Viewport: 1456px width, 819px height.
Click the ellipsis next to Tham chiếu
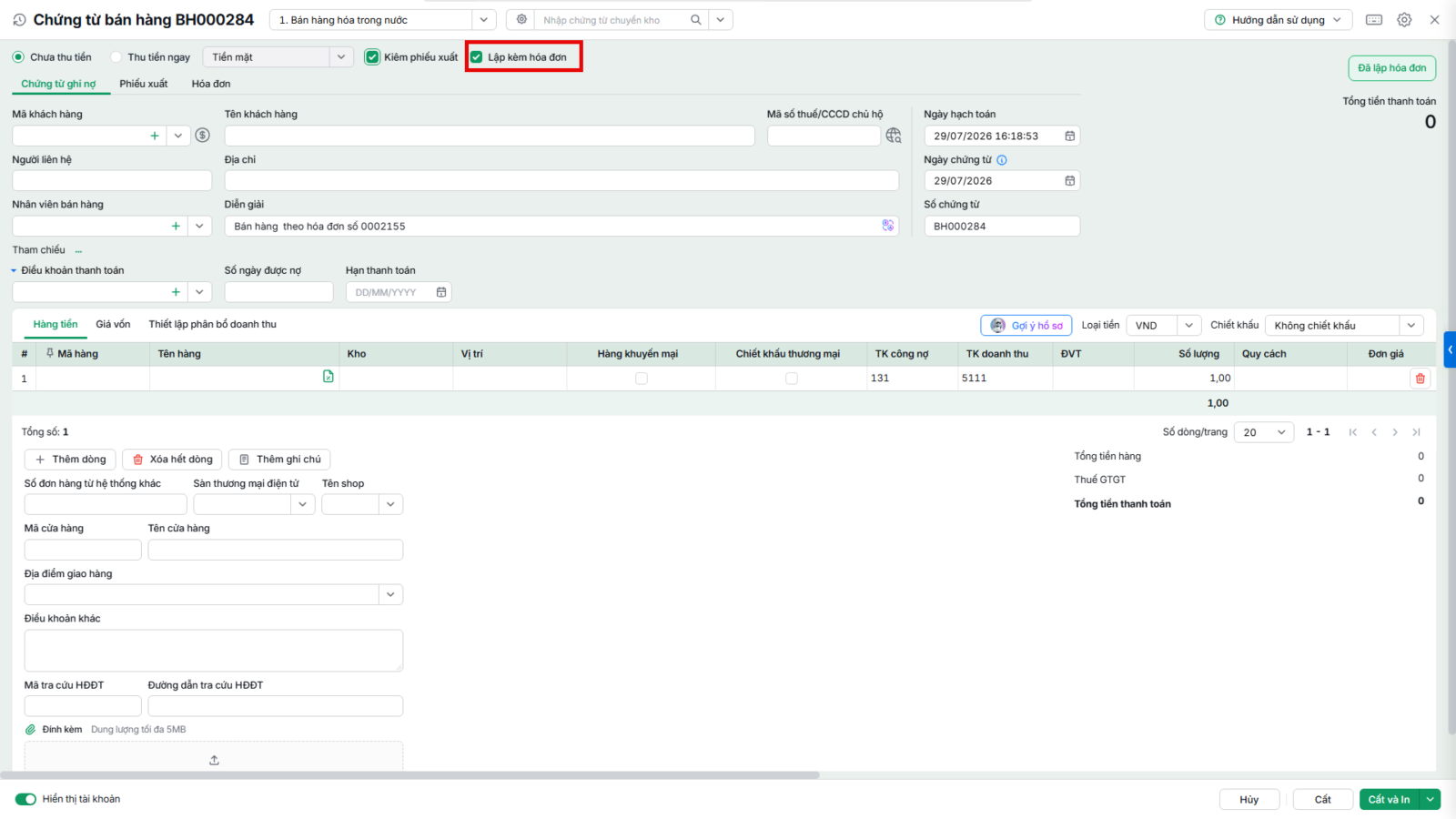(x=78, y=250)
